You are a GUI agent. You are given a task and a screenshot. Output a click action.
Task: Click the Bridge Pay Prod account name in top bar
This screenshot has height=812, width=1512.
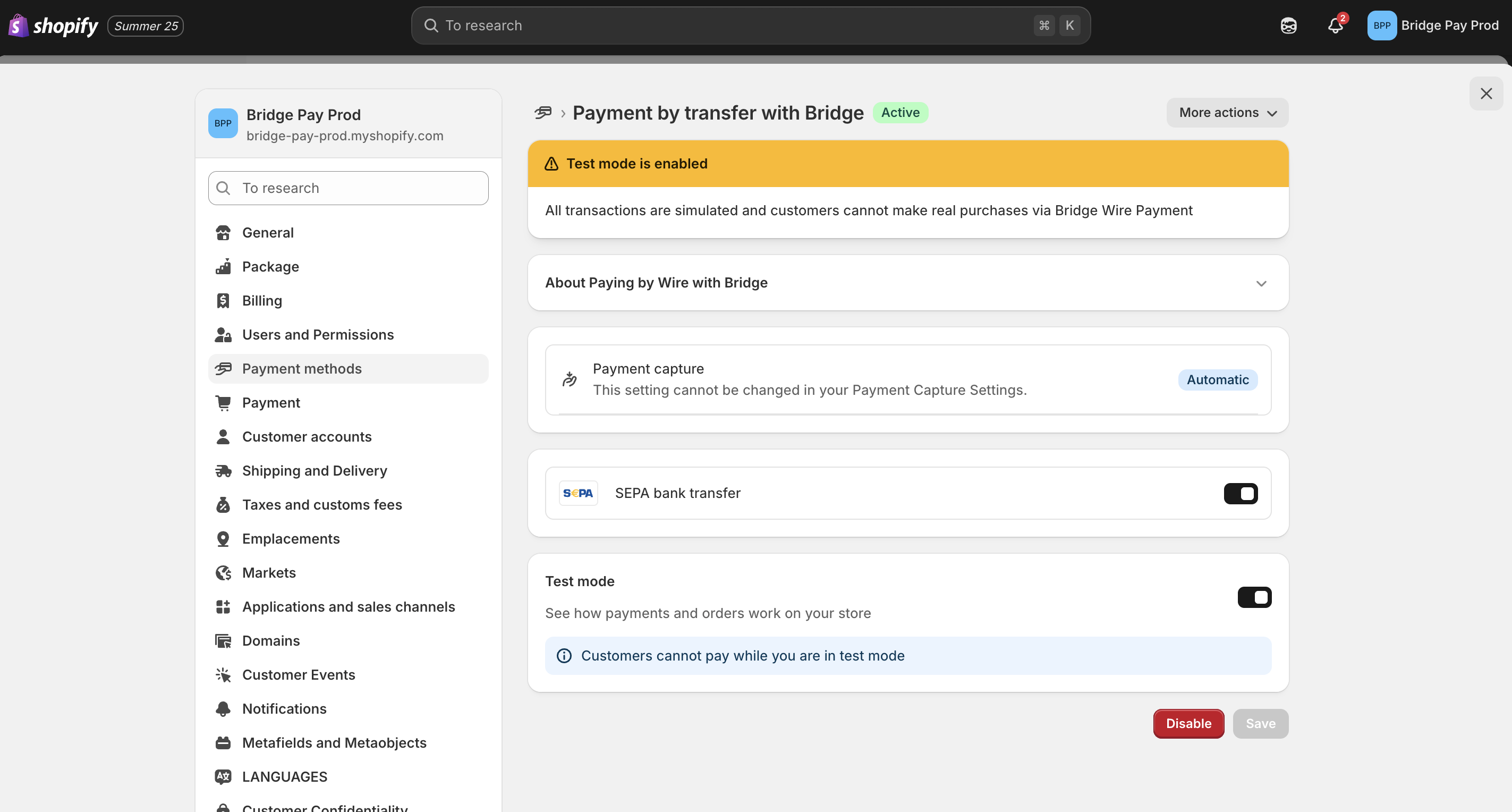pyautogui.click(x=1450, y=26)
